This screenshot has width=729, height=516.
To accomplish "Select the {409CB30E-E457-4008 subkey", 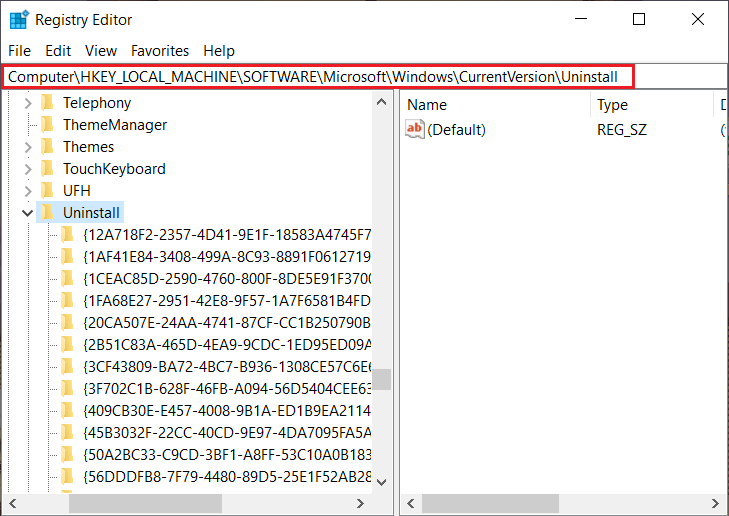I will click(227, 410).
